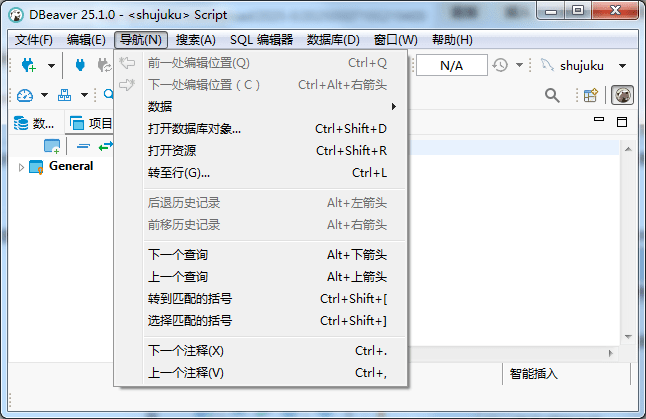The width and height of the screenshot is (646, 419).
Task: Click the search icon next to toolbar separator
Action: (108, 95)
